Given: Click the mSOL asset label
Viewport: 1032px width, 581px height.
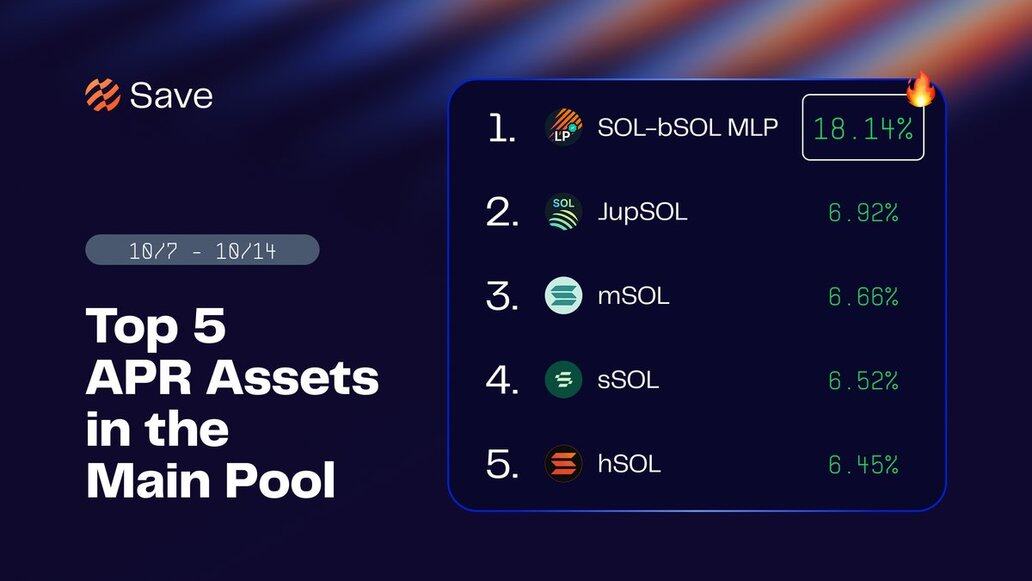Looking at the screenshot, I should click(x=633, y=296).
